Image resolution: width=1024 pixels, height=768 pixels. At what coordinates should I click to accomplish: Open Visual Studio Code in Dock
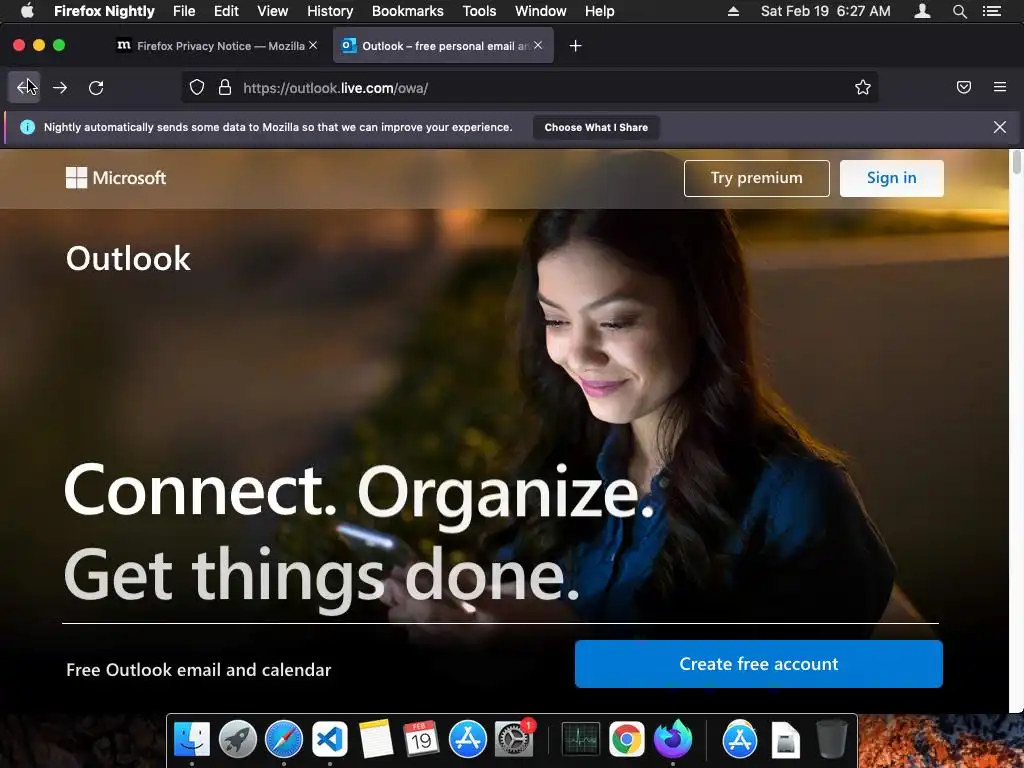[x=330, y=739]
